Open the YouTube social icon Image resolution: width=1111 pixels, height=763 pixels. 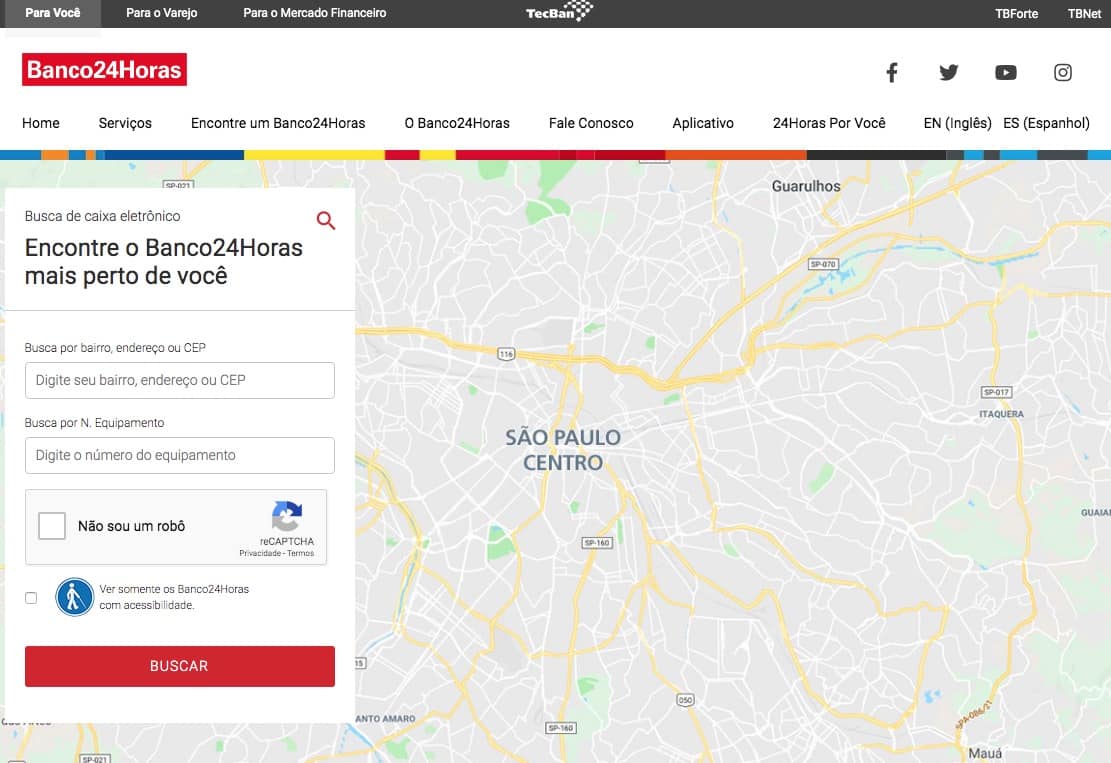(x=1005, y=72)
